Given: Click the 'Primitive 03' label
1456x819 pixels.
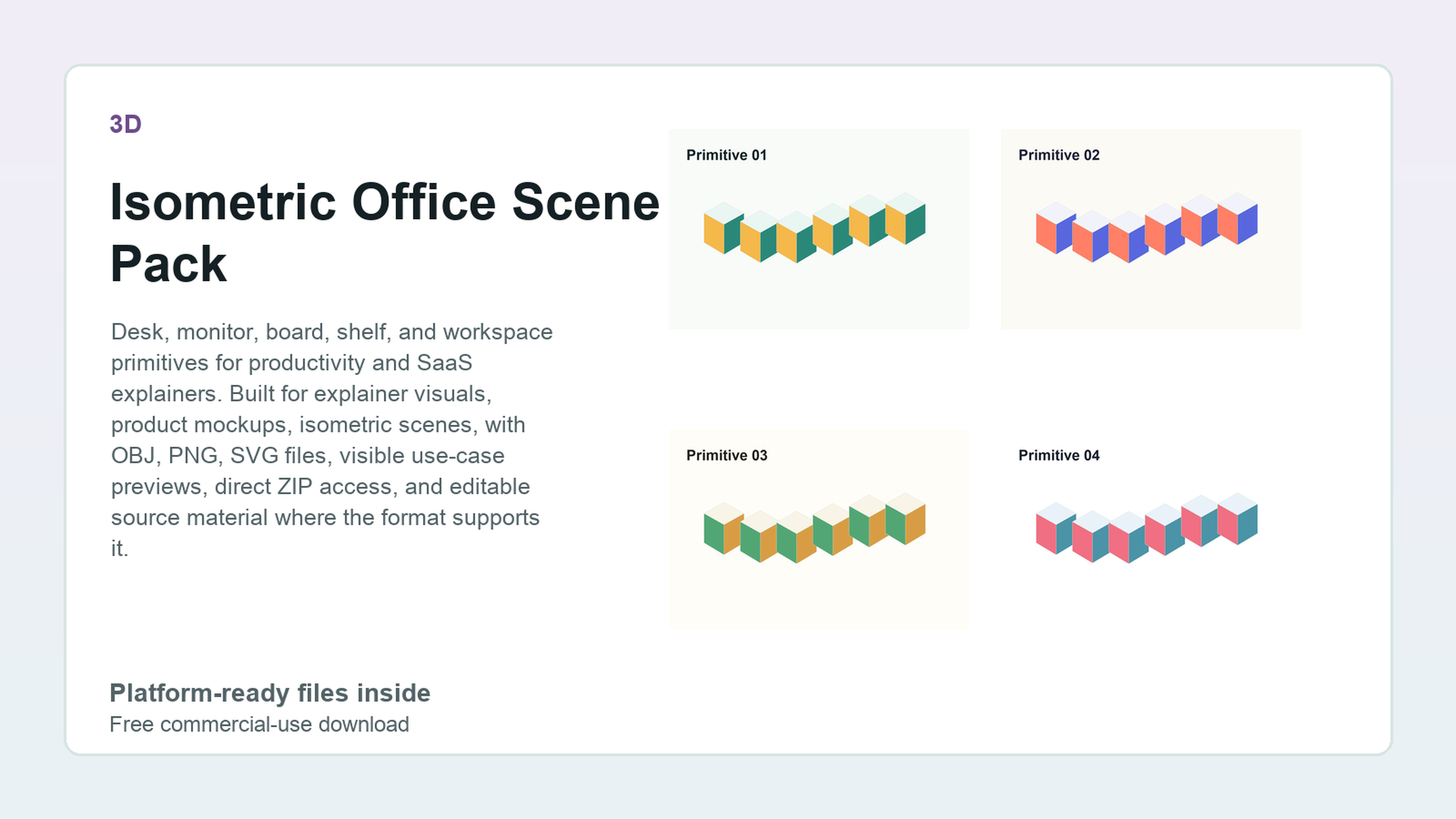Looking at the screenshot, I should tap(727, 455).
